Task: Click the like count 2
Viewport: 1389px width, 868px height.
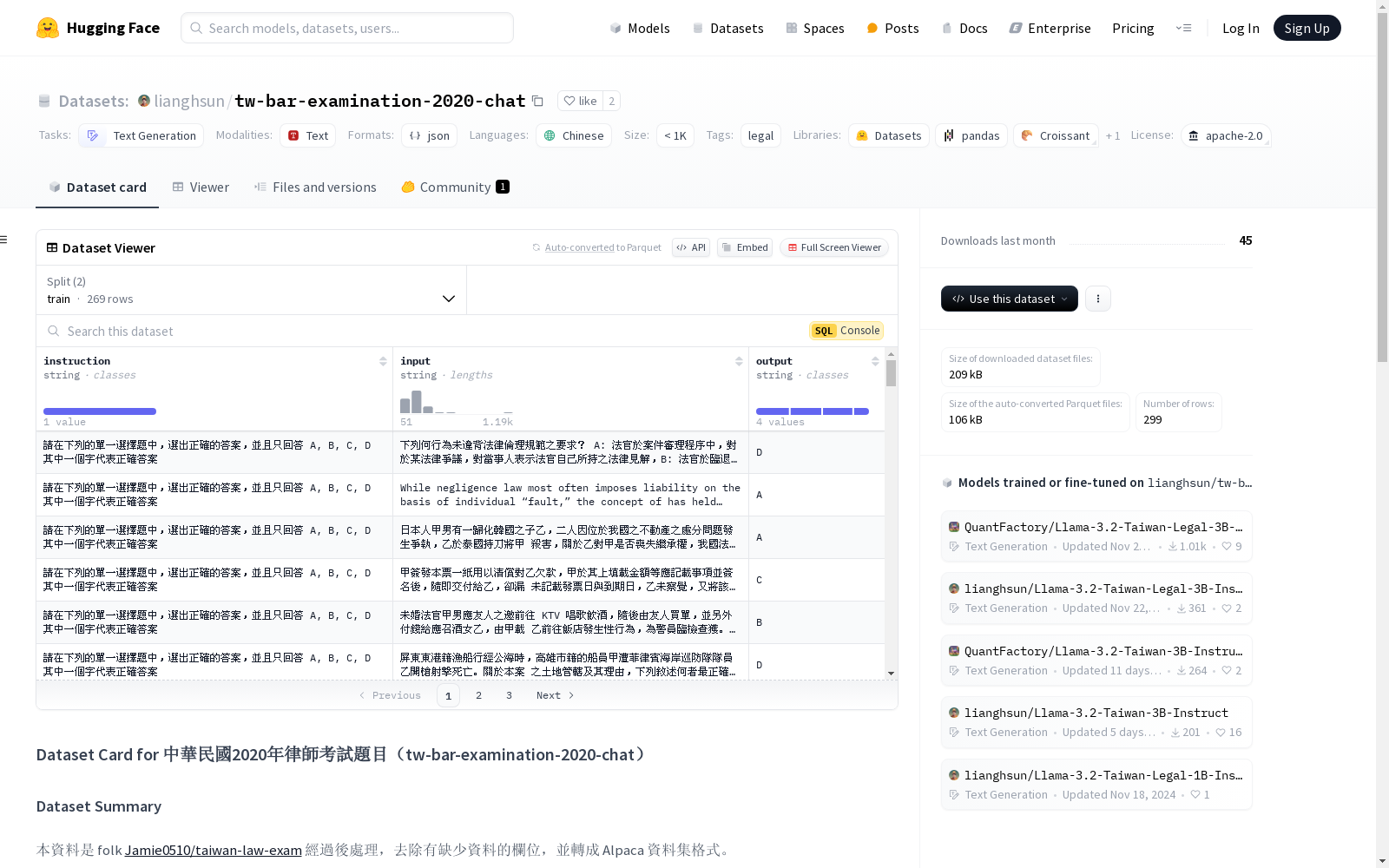Action: (611, 101)
